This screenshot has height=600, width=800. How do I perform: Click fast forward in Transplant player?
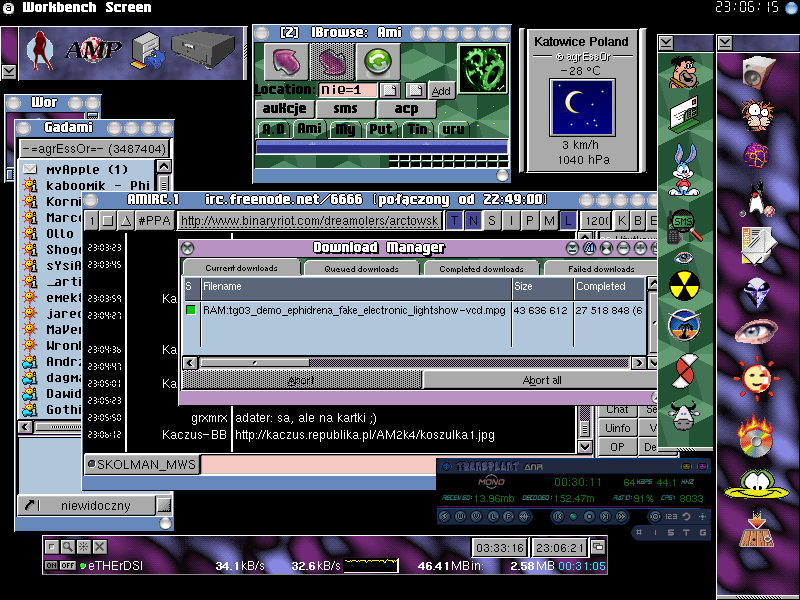621,516
